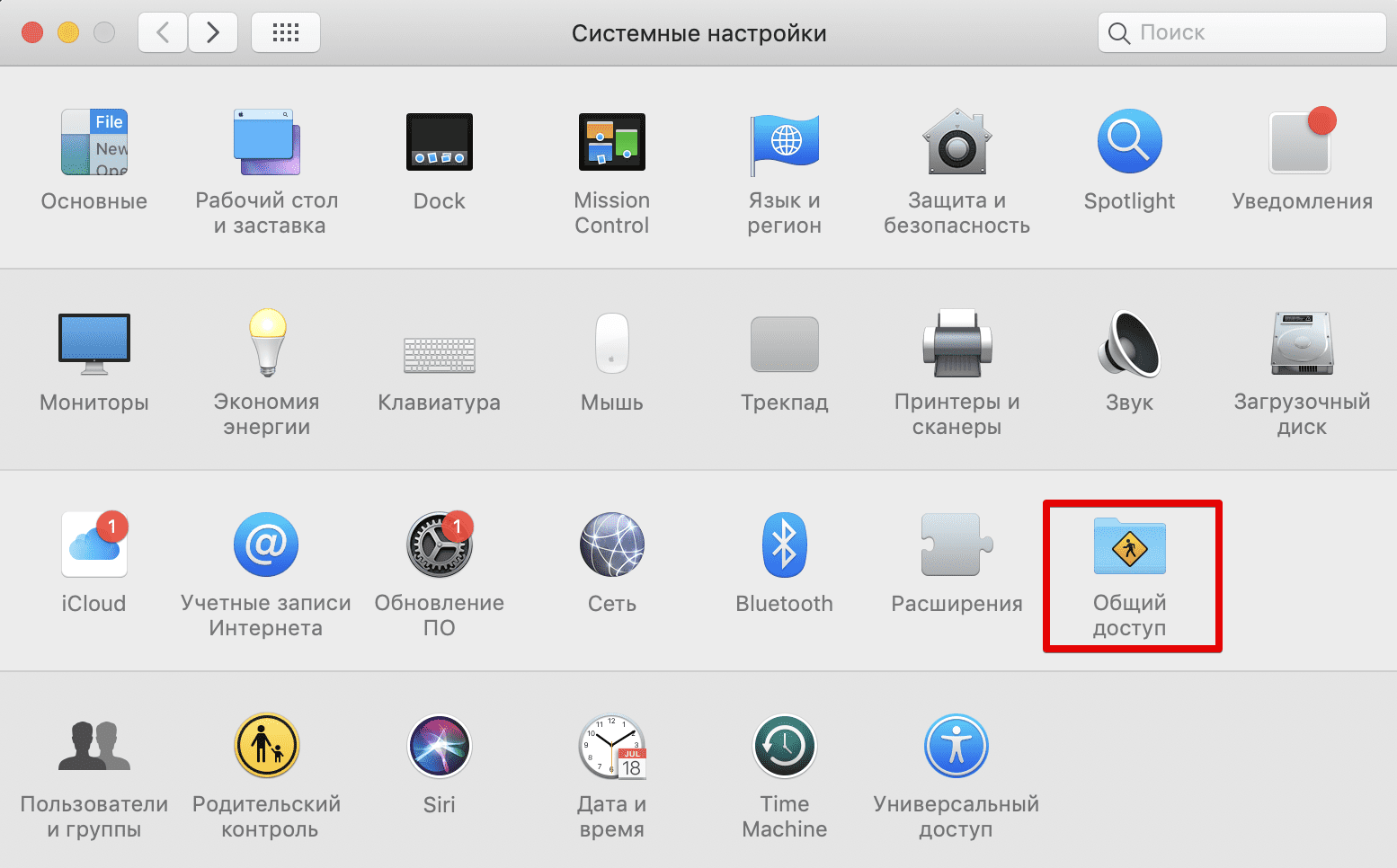Click the back navigation arrow button
The height and width of the screenshot is (868, 1397).
[x=163, y=33]
